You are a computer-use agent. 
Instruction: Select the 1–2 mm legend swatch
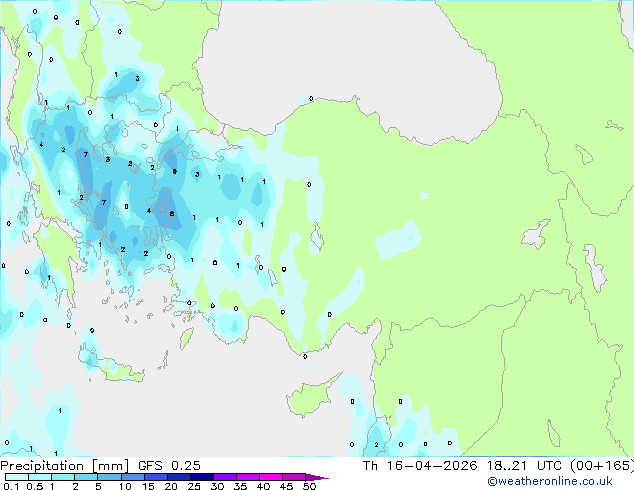(63, 477)
